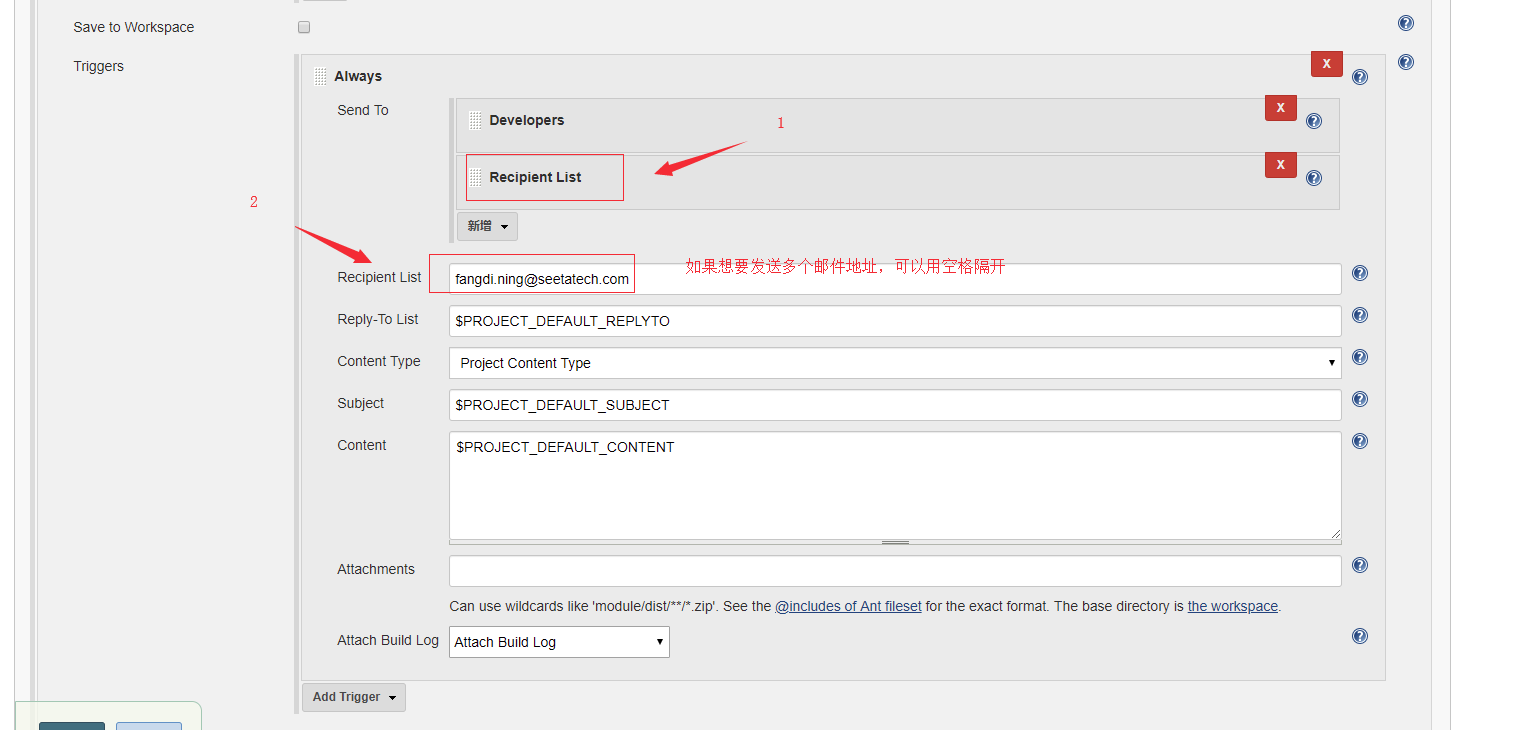Grab the drag handle of Developers entry
The width and height of the screenshot is (1517, 730).
[475, 120]
